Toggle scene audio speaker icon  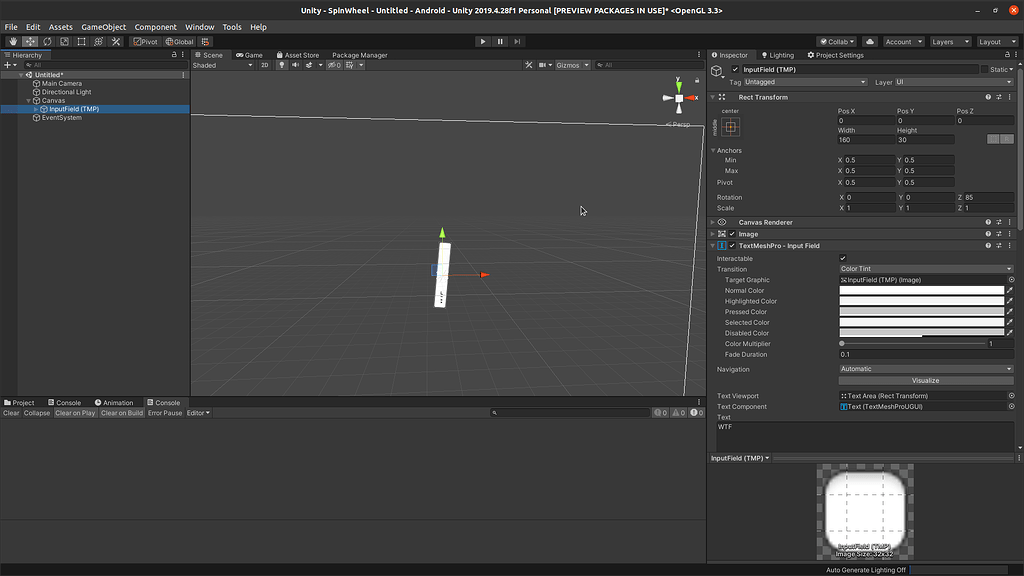point(295,65)
